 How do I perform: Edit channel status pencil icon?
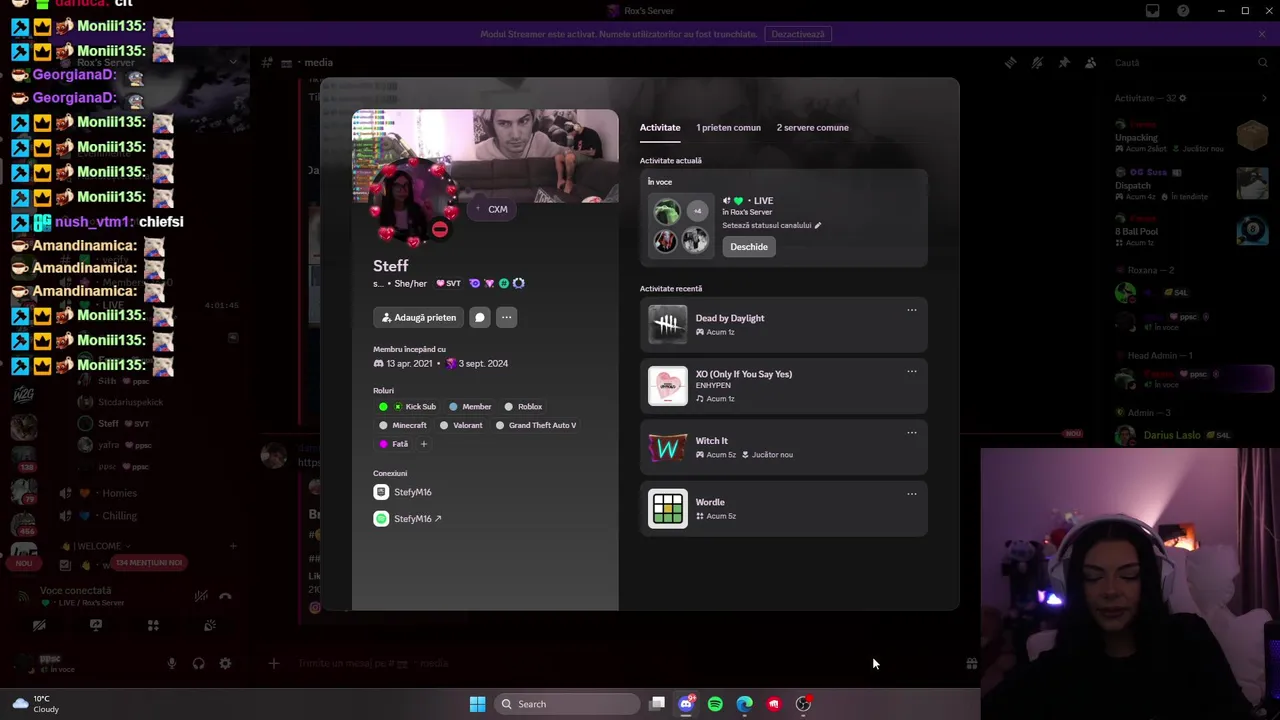coord(817,225)
